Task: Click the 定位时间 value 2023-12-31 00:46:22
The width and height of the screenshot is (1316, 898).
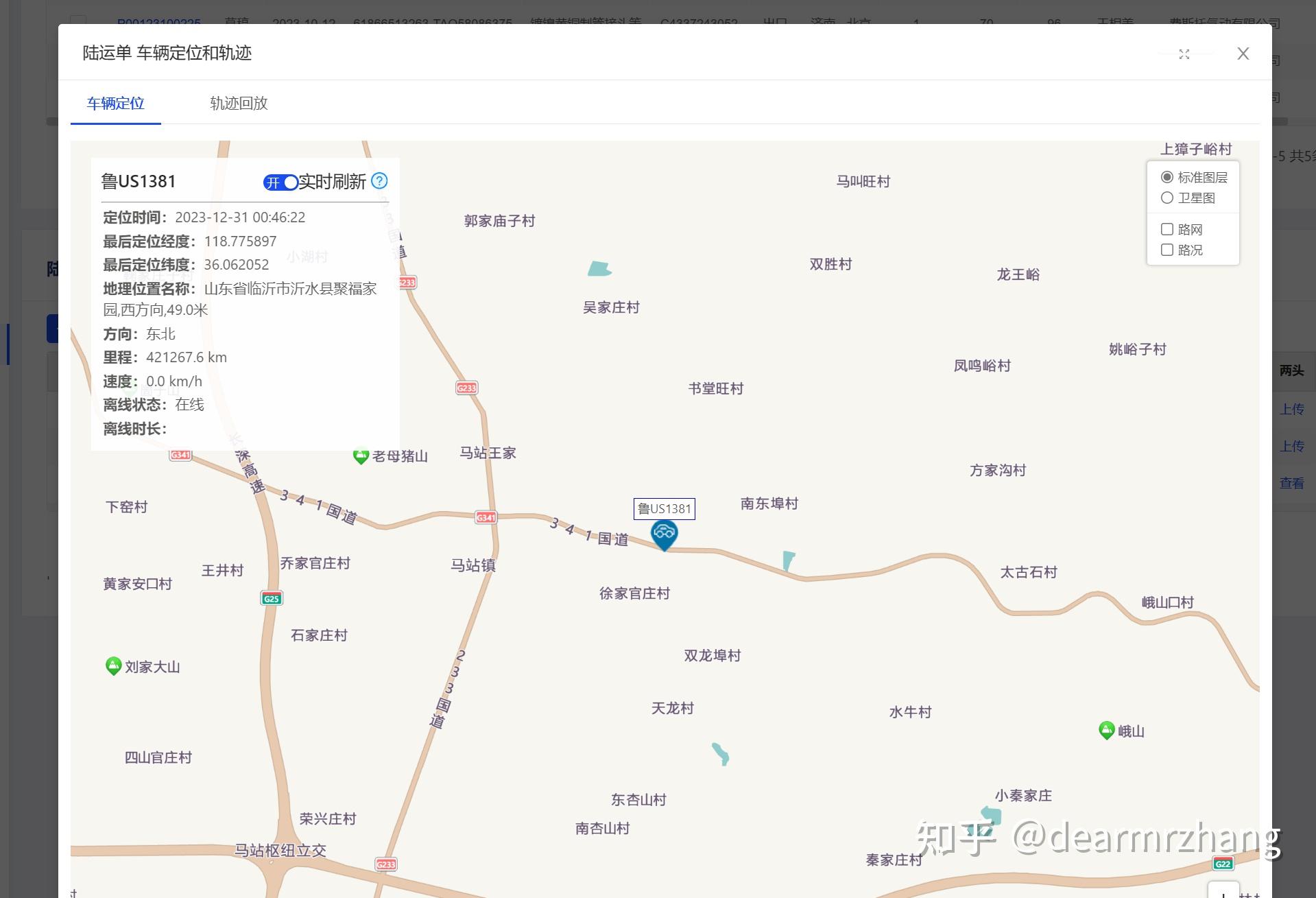Action: (x=240, y=217)
